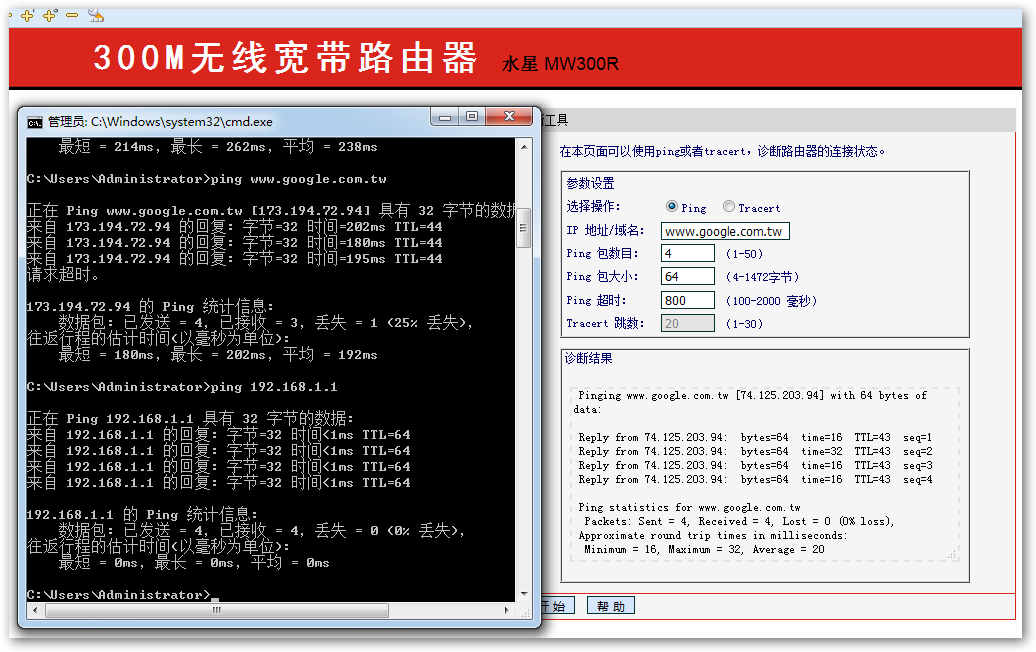Click the 选择操作 label
Screen dimensions: 1036x652
coord(593,206)
